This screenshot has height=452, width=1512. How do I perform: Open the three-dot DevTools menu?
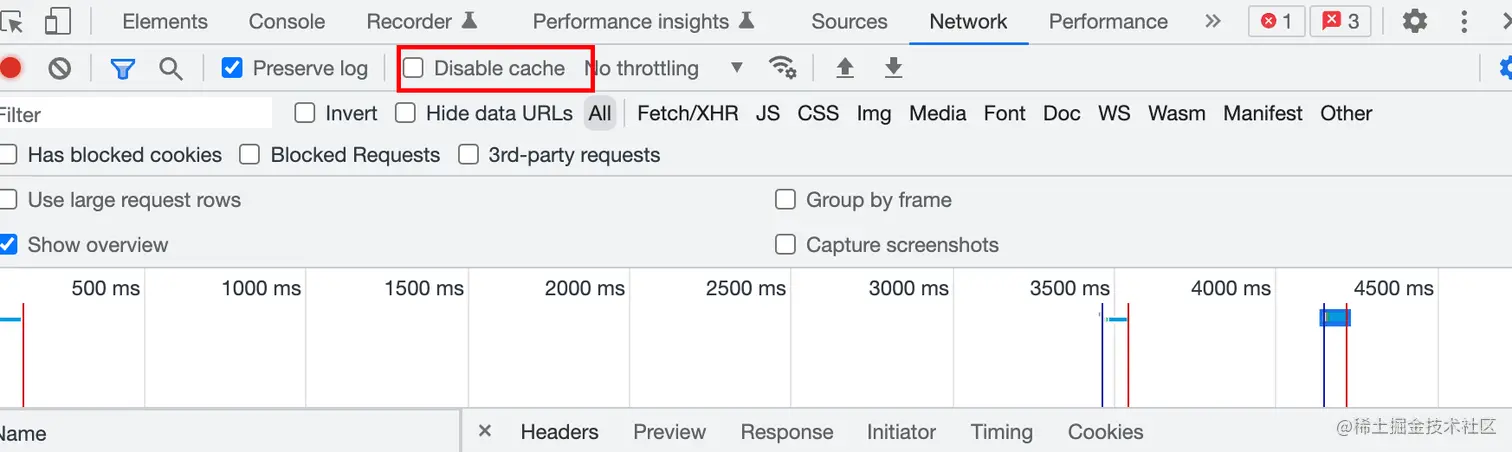[1464, 21]
